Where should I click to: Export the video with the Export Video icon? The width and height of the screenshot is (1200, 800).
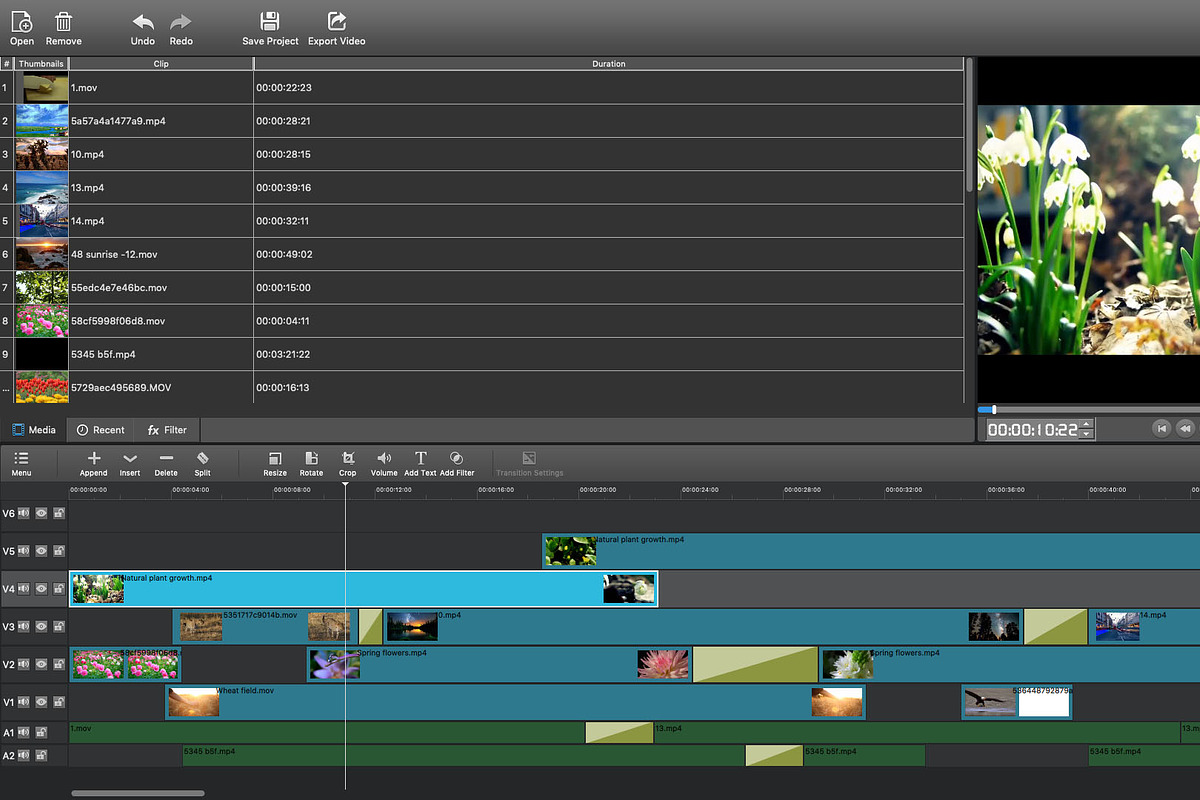(337, 21)
